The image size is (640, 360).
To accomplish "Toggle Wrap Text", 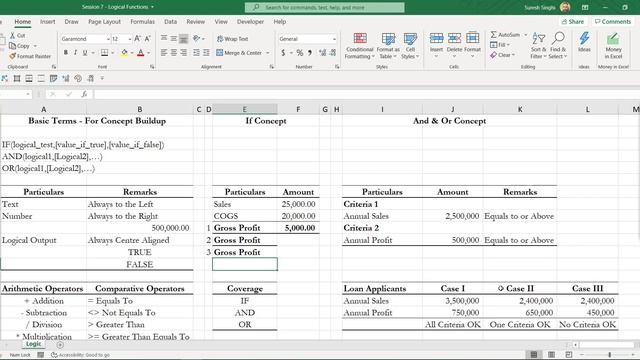I will click(232, 39).
